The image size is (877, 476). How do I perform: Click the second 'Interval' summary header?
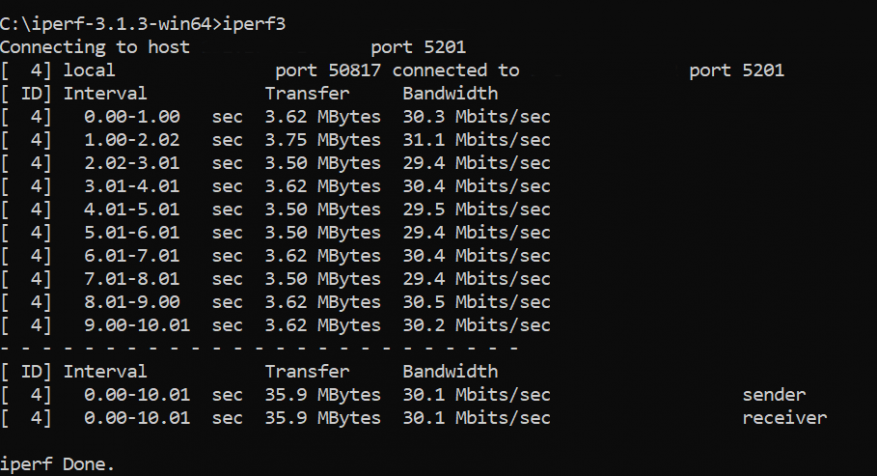tap(105, 371)
